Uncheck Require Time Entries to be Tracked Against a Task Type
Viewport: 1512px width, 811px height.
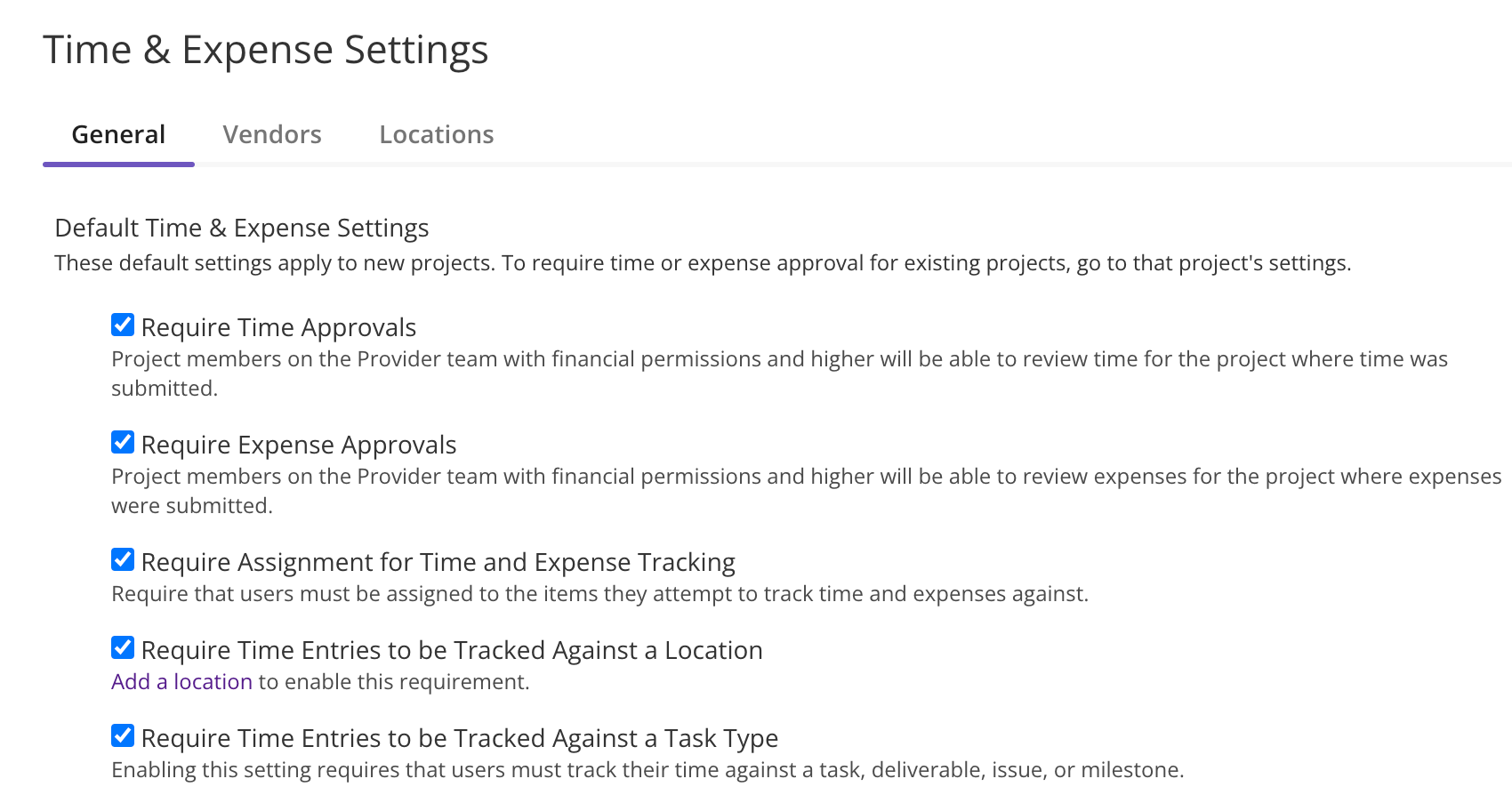(x=123, y=735)
